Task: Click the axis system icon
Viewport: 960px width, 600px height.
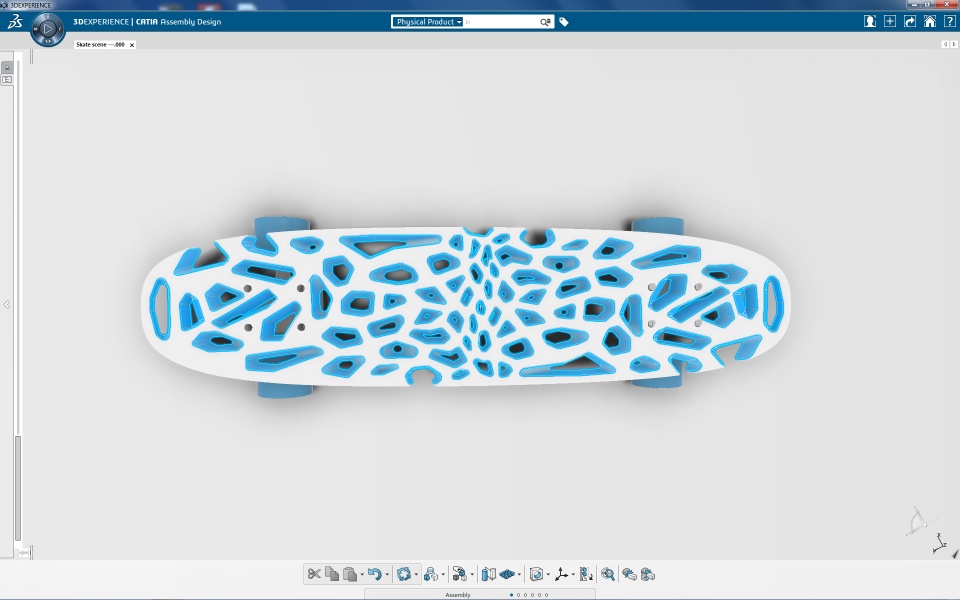Action: pyautogui.click(x=561, y=574)
